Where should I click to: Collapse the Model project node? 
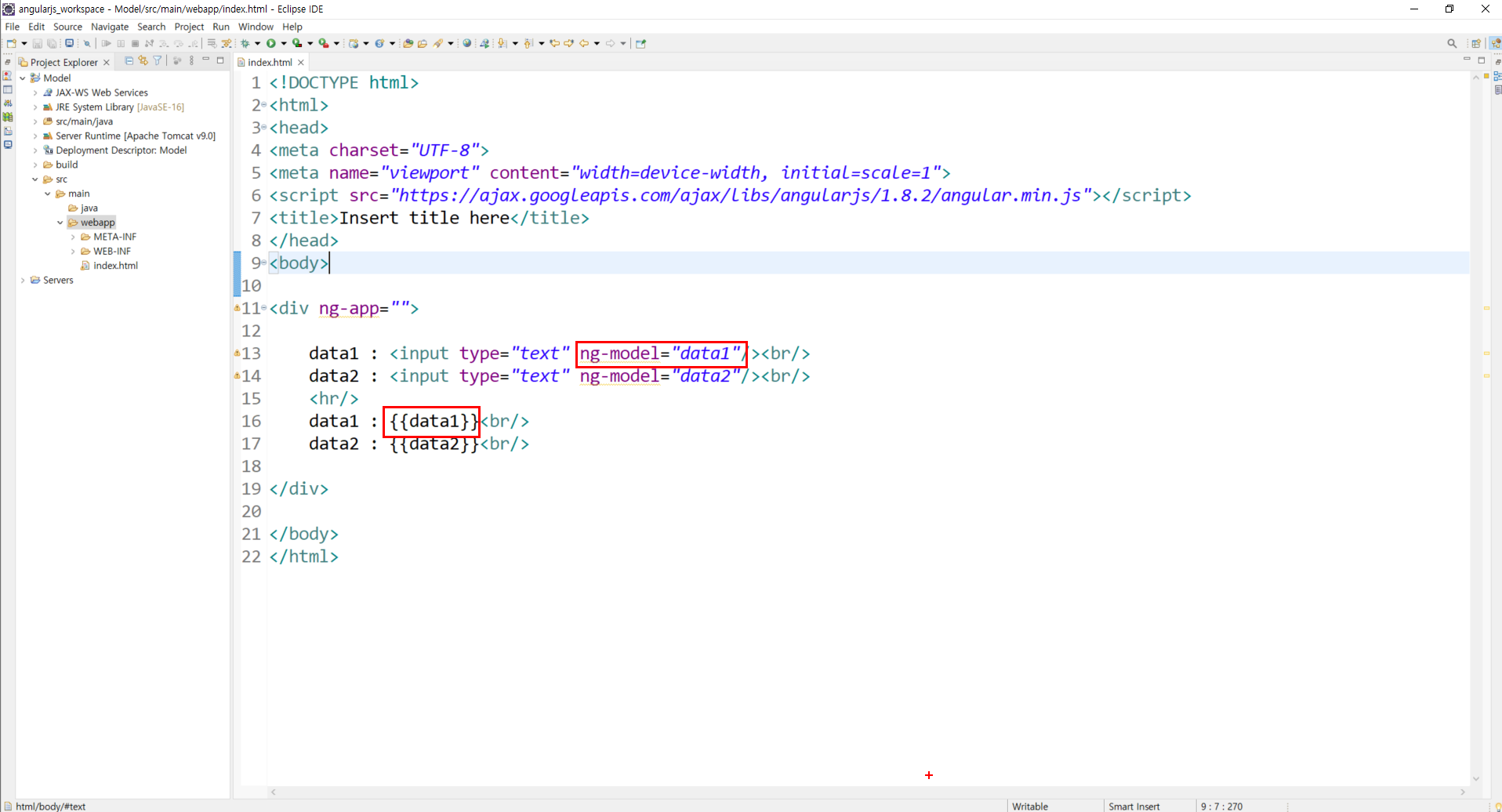pos(23,78)
